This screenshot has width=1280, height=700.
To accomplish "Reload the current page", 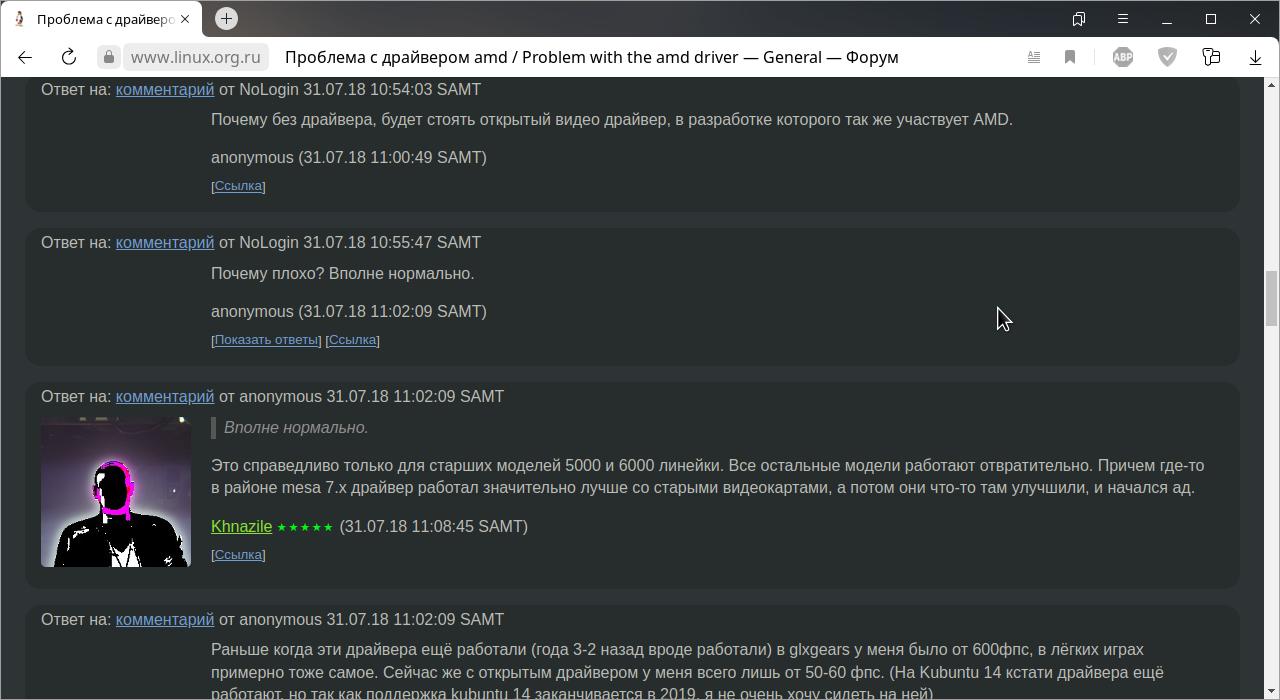I will tap(69, 57).
